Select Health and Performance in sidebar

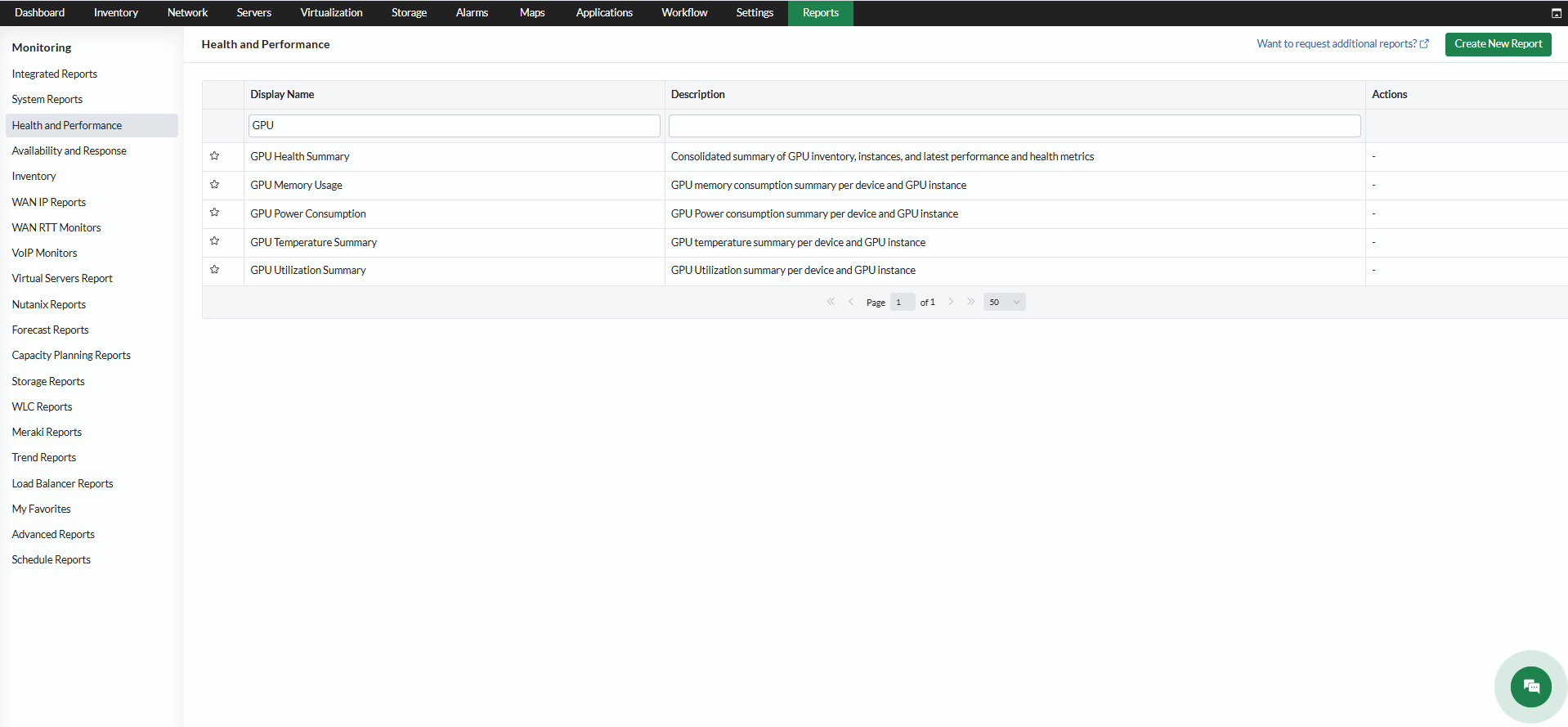click(x=92, y=125)
